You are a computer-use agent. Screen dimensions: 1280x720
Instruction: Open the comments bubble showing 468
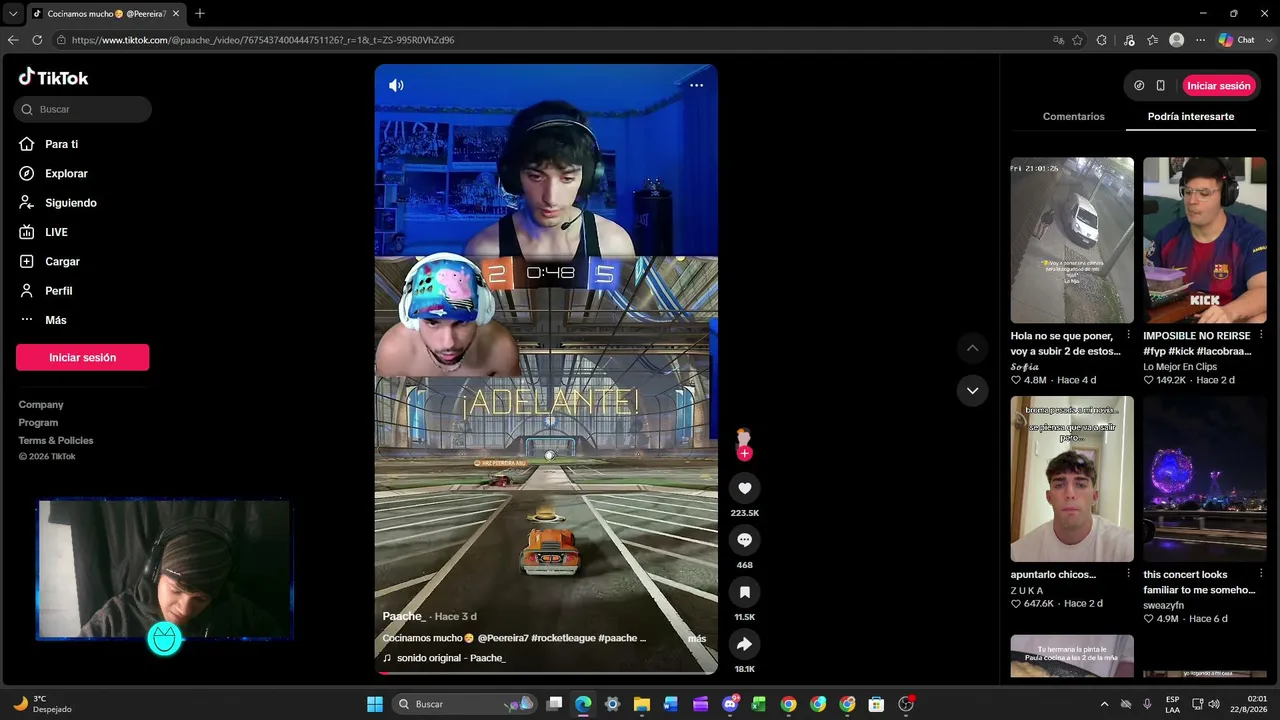click(x=744, y=540)
